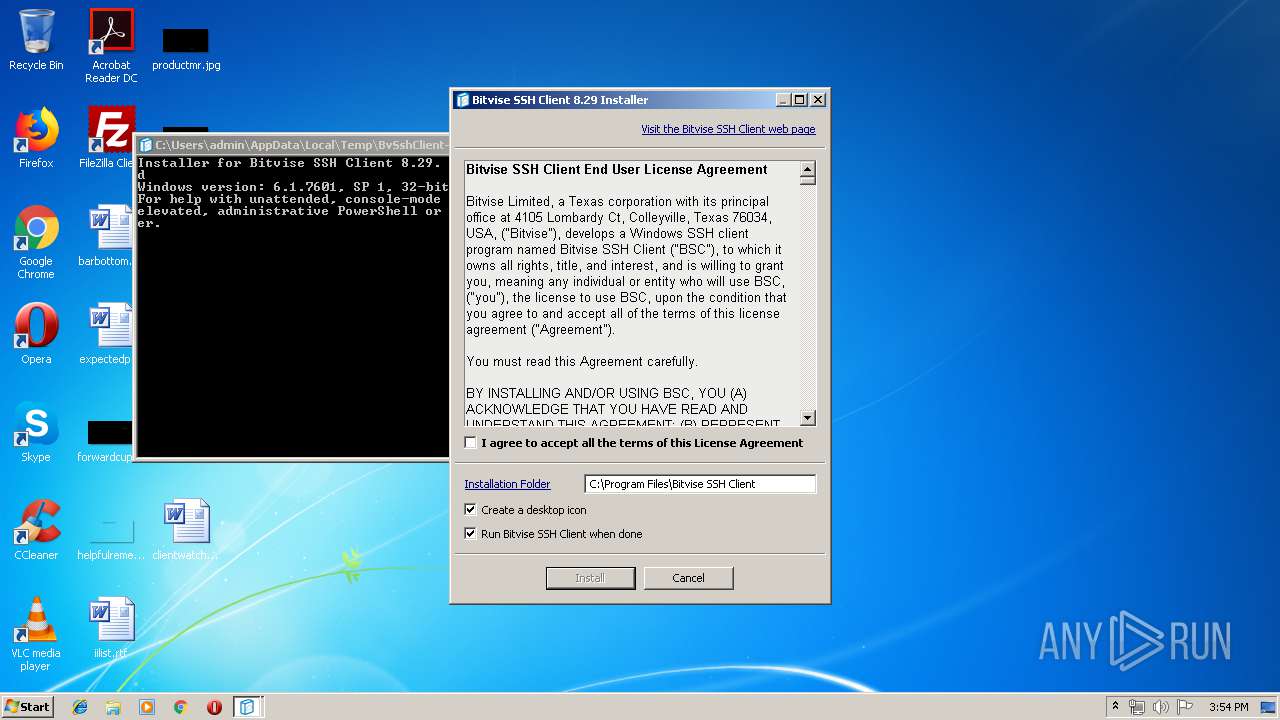
Task: Agree to the License Agreement terms
Action: (471, 443)
